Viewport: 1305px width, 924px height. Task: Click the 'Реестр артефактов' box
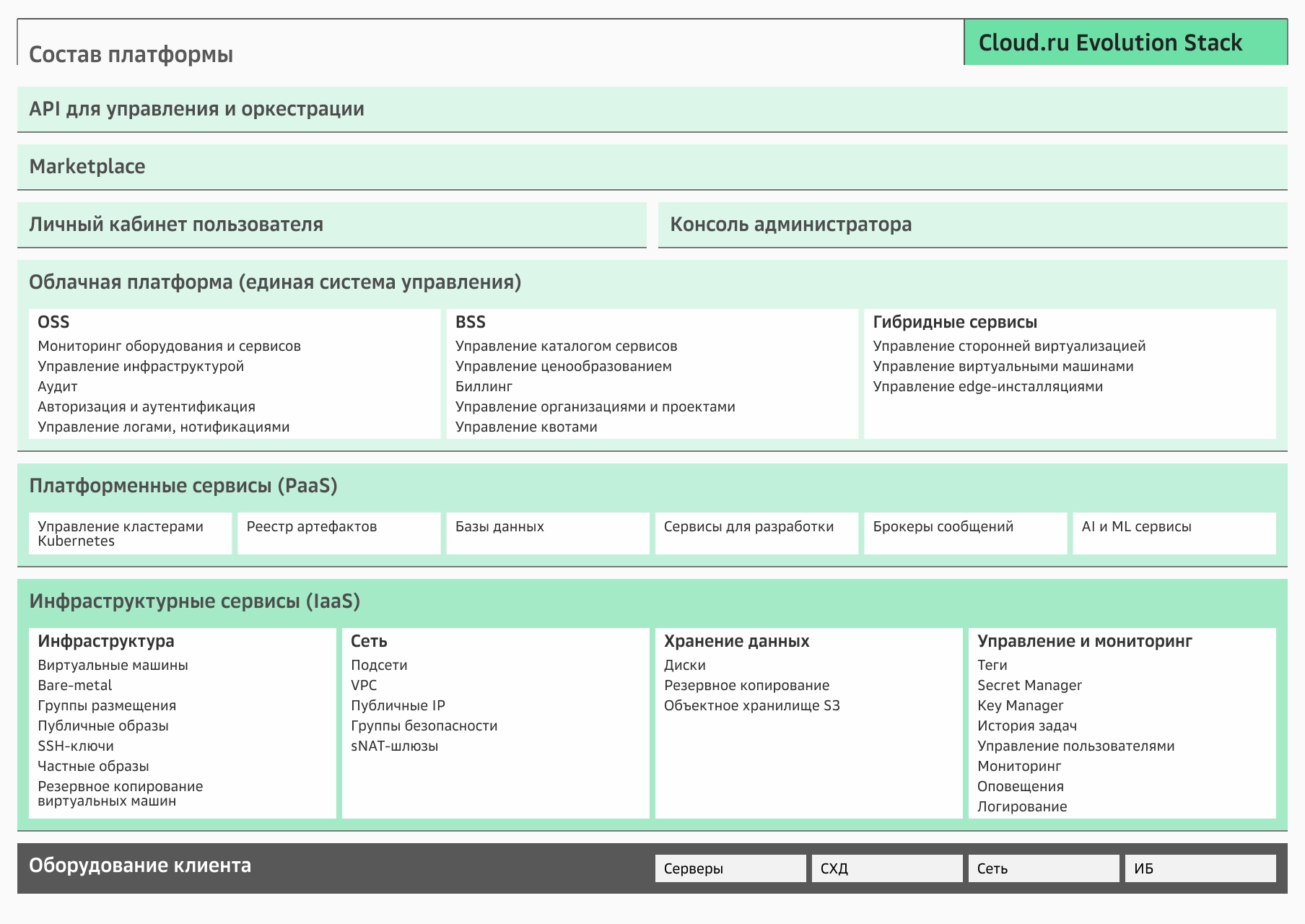click(x=339, y=533)
